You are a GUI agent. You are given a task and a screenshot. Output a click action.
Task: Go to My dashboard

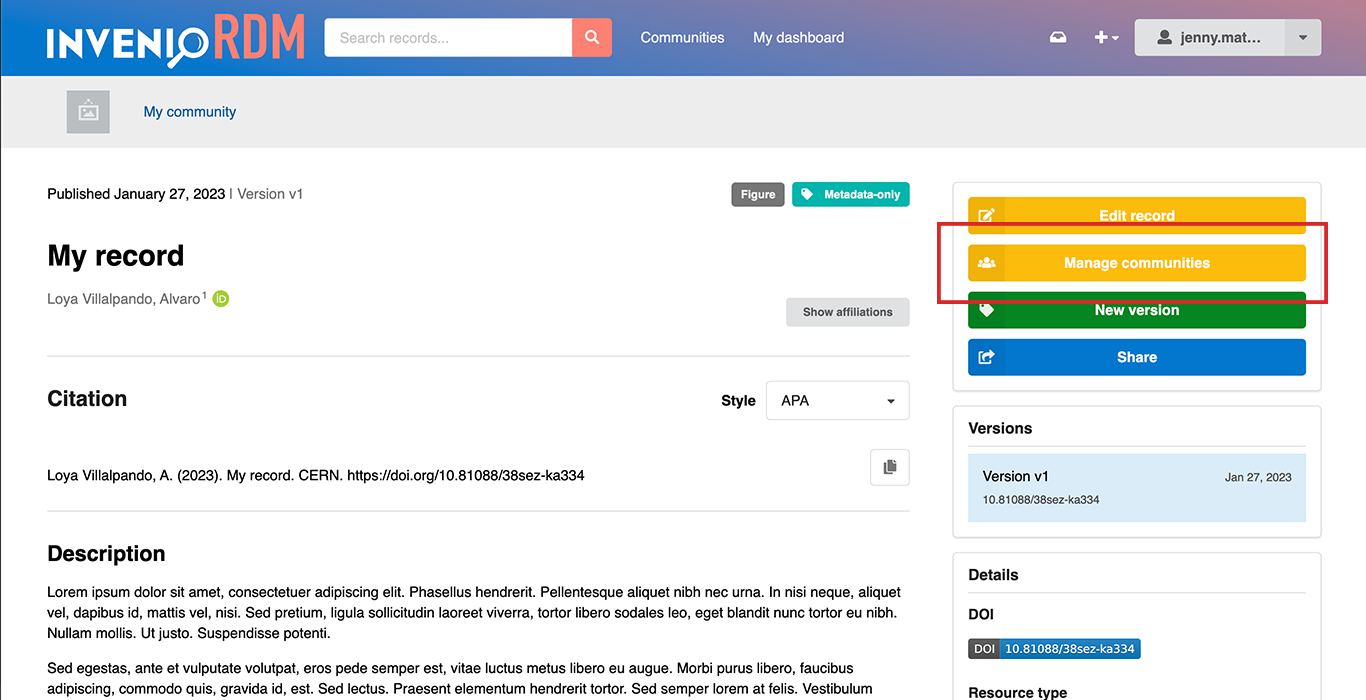798,37
